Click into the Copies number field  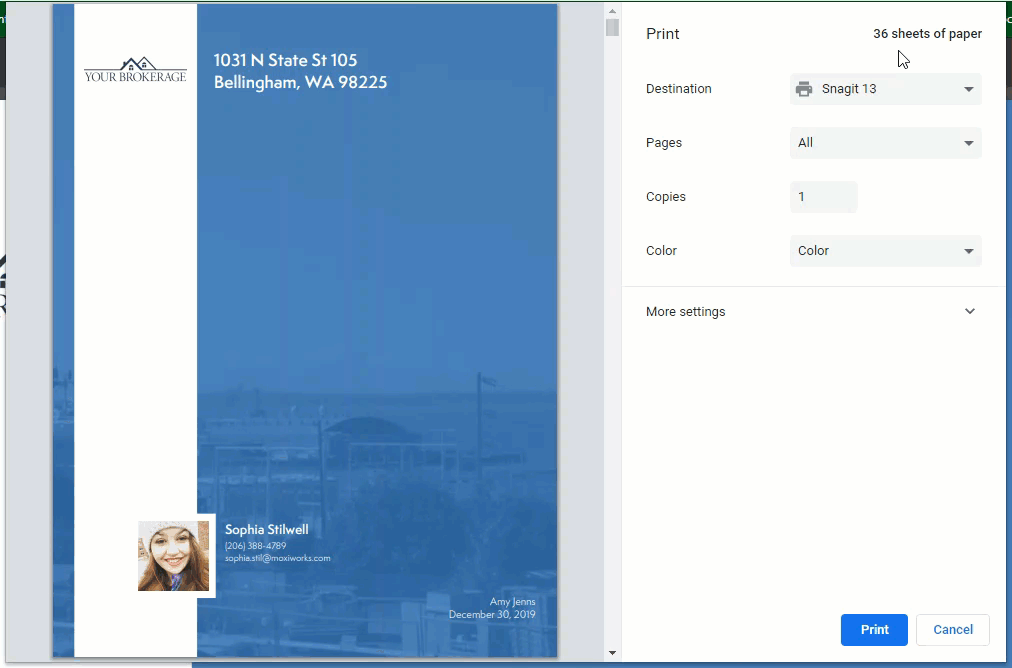[x=823, y=197]
